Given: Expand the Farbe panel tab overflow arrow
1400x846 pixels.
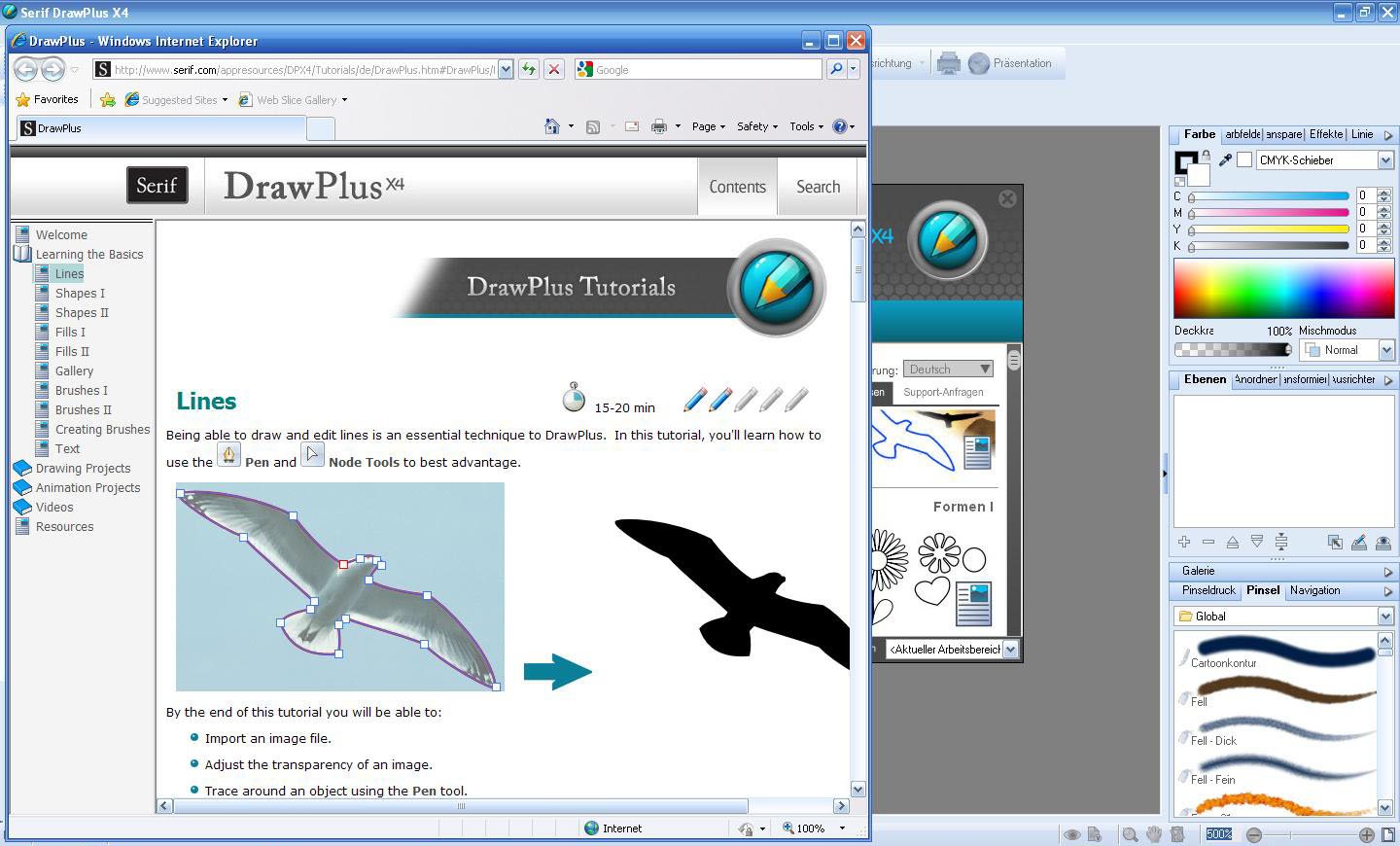Looking at the screenshot, I should (1387, 136).
